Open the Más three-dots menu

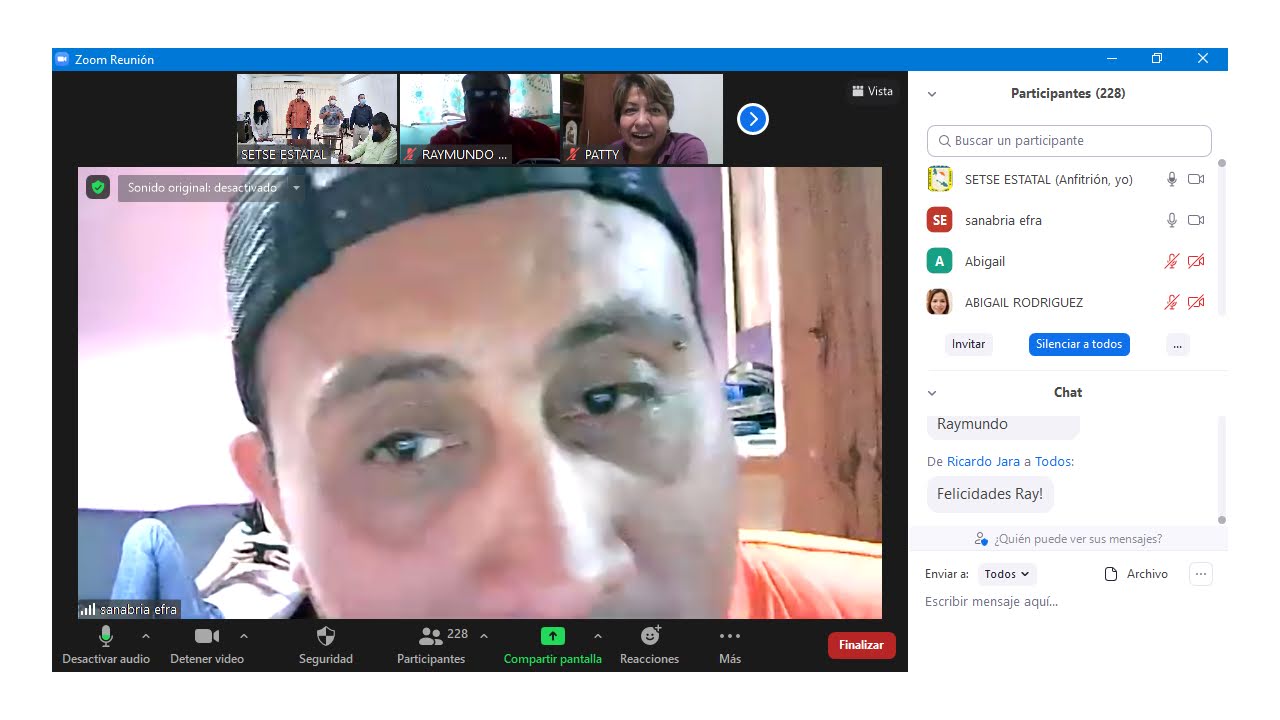730,645
